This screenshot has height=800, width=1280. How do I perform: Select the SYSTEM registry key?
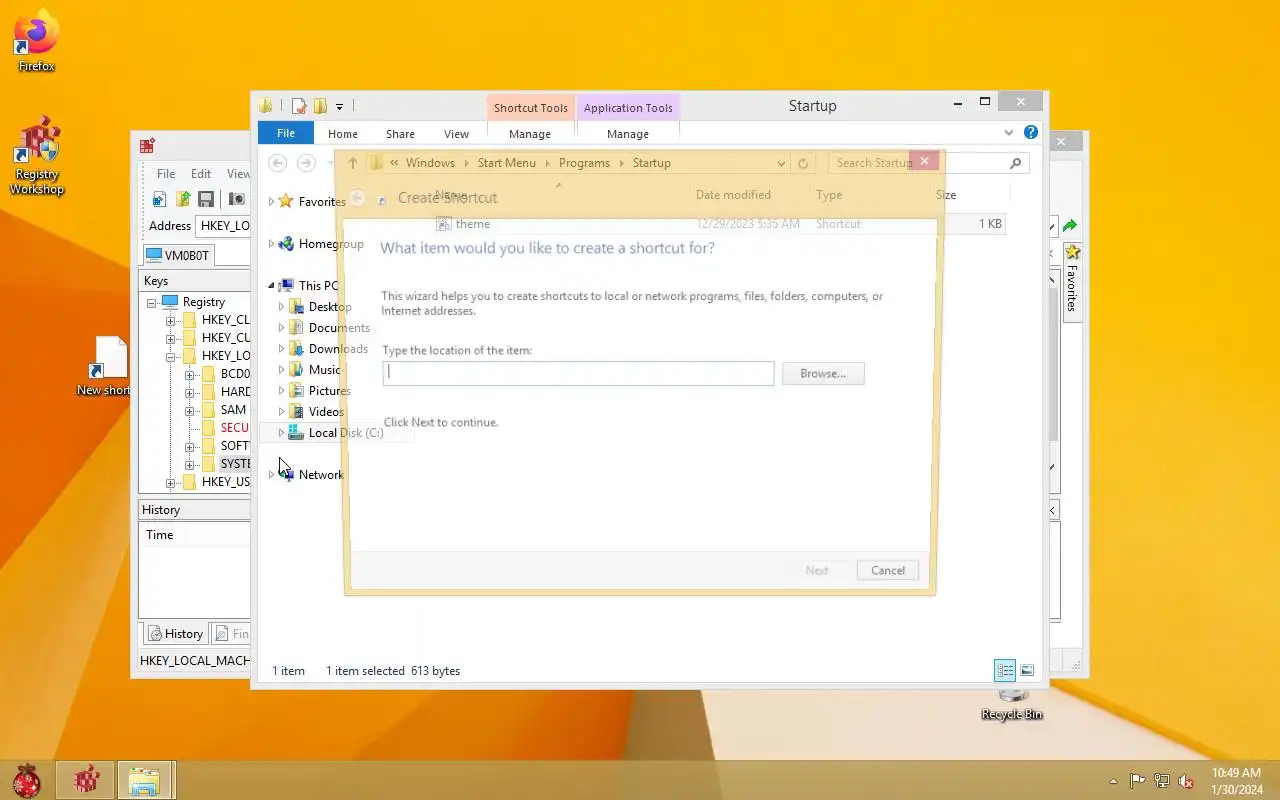[x=236, y=464]
